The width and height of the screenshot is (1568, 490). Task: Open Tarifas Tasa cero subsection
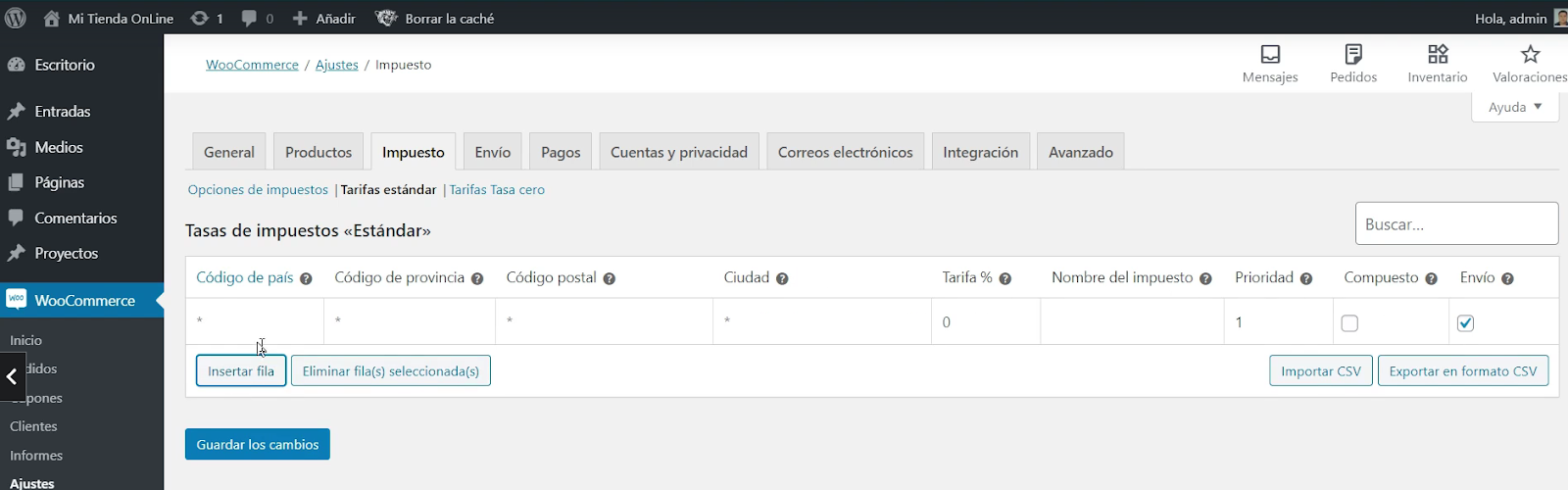point(497,189)
